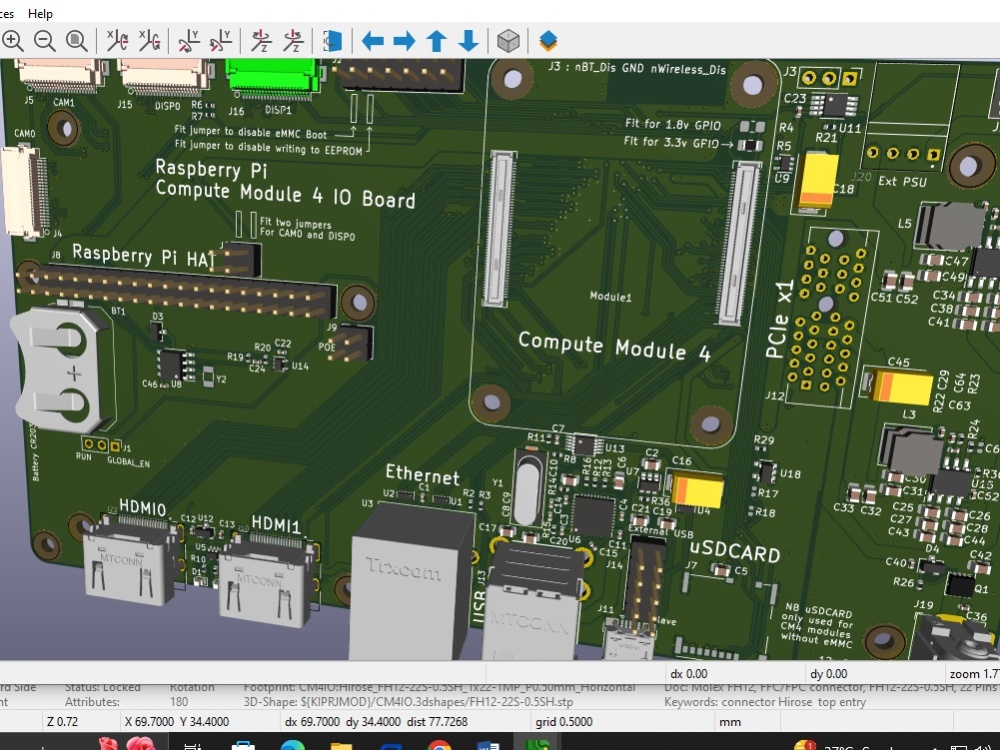
Task: Select the Zoom In tool
Action: [x=14, y=41]
